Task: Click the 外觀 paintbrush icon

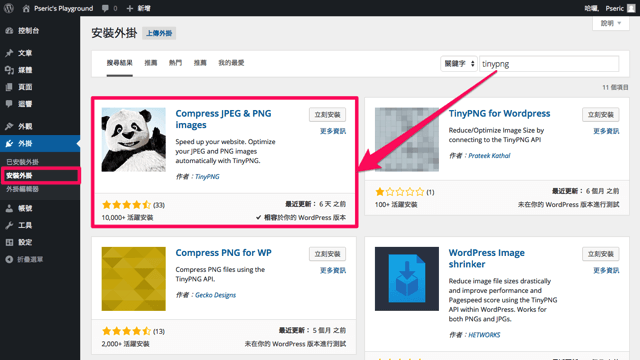Action: coord(9,127)
